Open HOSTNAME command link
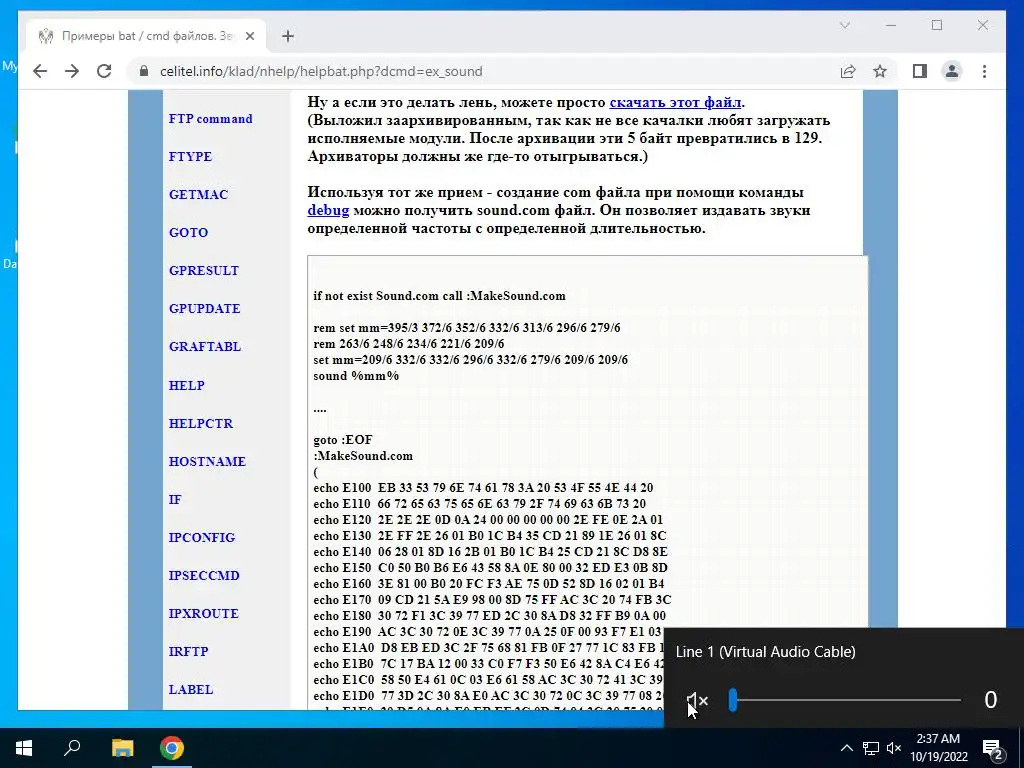The height and width of the screenshot is (768, 1024). pyautogui.click(x=207, y=461)
